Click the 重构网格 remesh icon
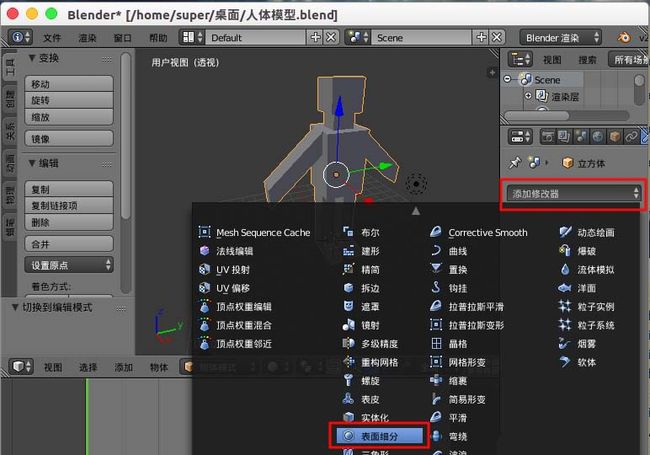This screenshot has height=455, width=650. [x=349, y=362]
